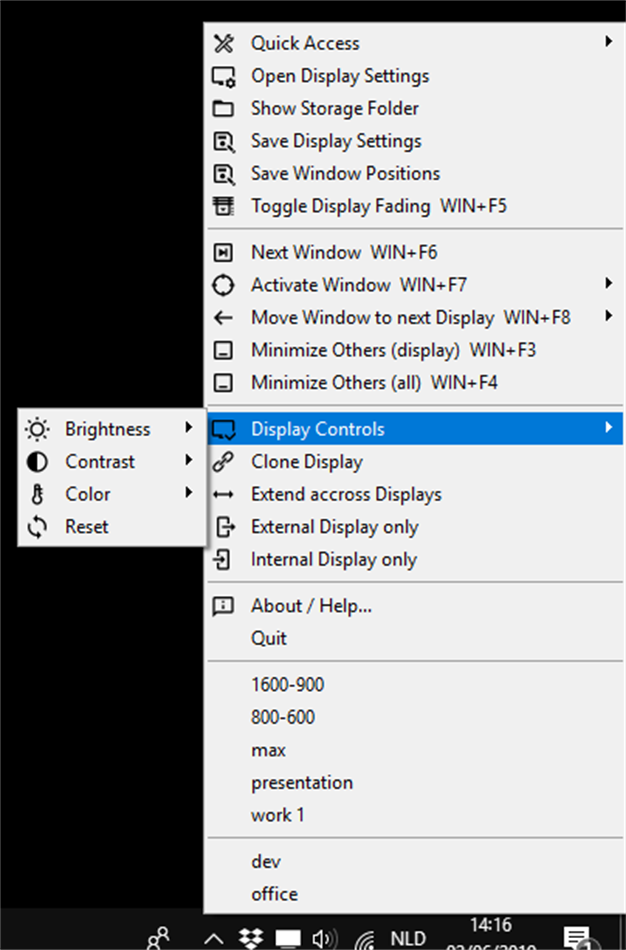Click the Save Window Positions disk icon
The width and height of the screenshot is (626, 950).
pyautogui.click(x=224, y=174)
